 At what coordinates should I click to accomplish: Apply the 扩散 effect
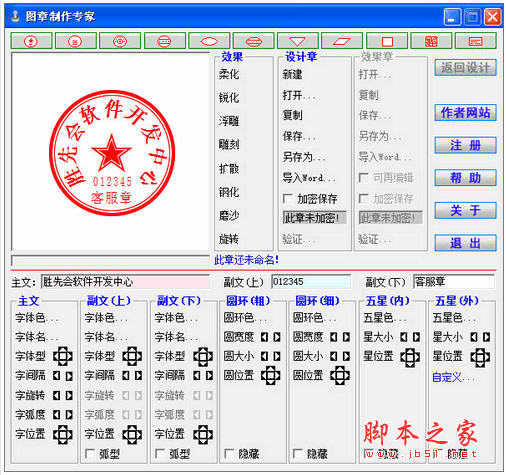(229, 169)
